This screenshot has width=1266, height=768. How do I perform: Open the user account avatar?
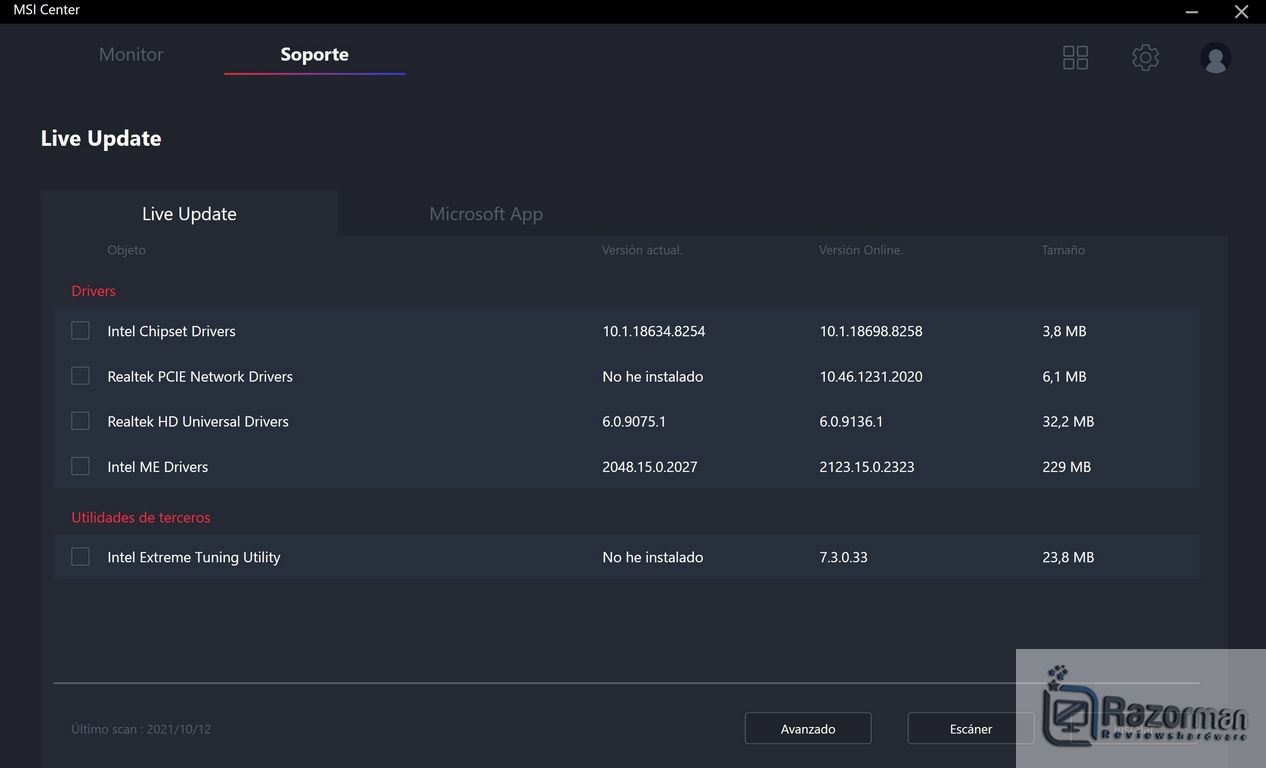tap(1215, 58)
